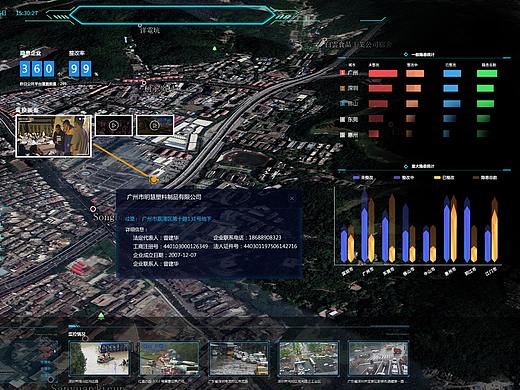520x390 pixels.
Task: Click the pink circle marker beside the Song label
Action: [x=93, y=209]
